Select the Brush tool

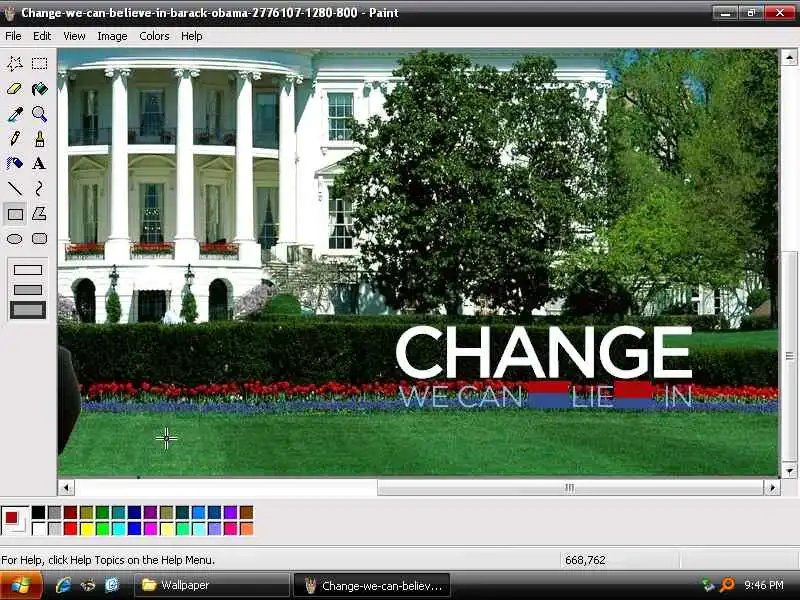point(39,138)
